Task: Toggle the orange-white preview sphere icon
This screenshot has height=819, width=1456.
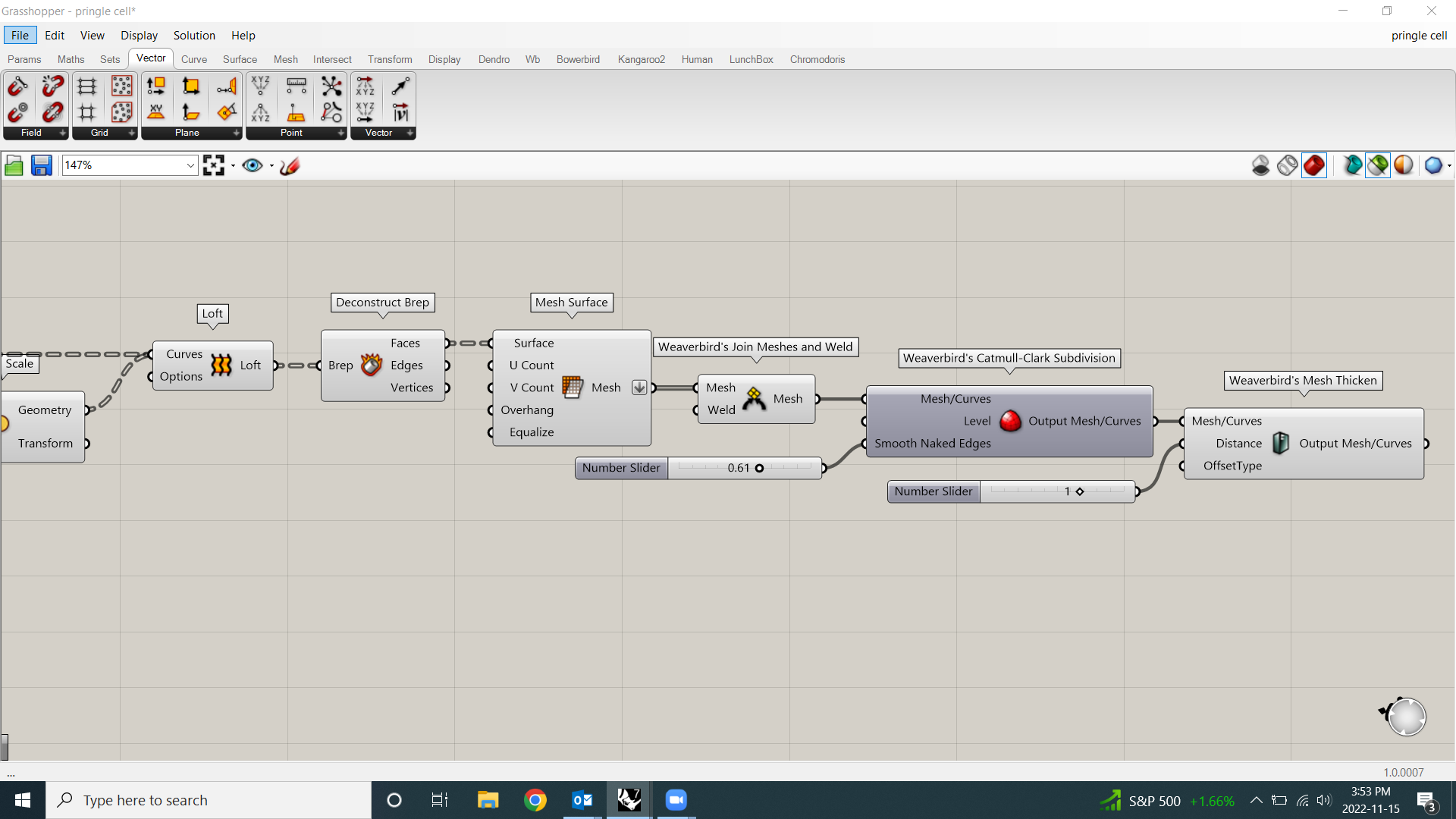Action: 1404,165
